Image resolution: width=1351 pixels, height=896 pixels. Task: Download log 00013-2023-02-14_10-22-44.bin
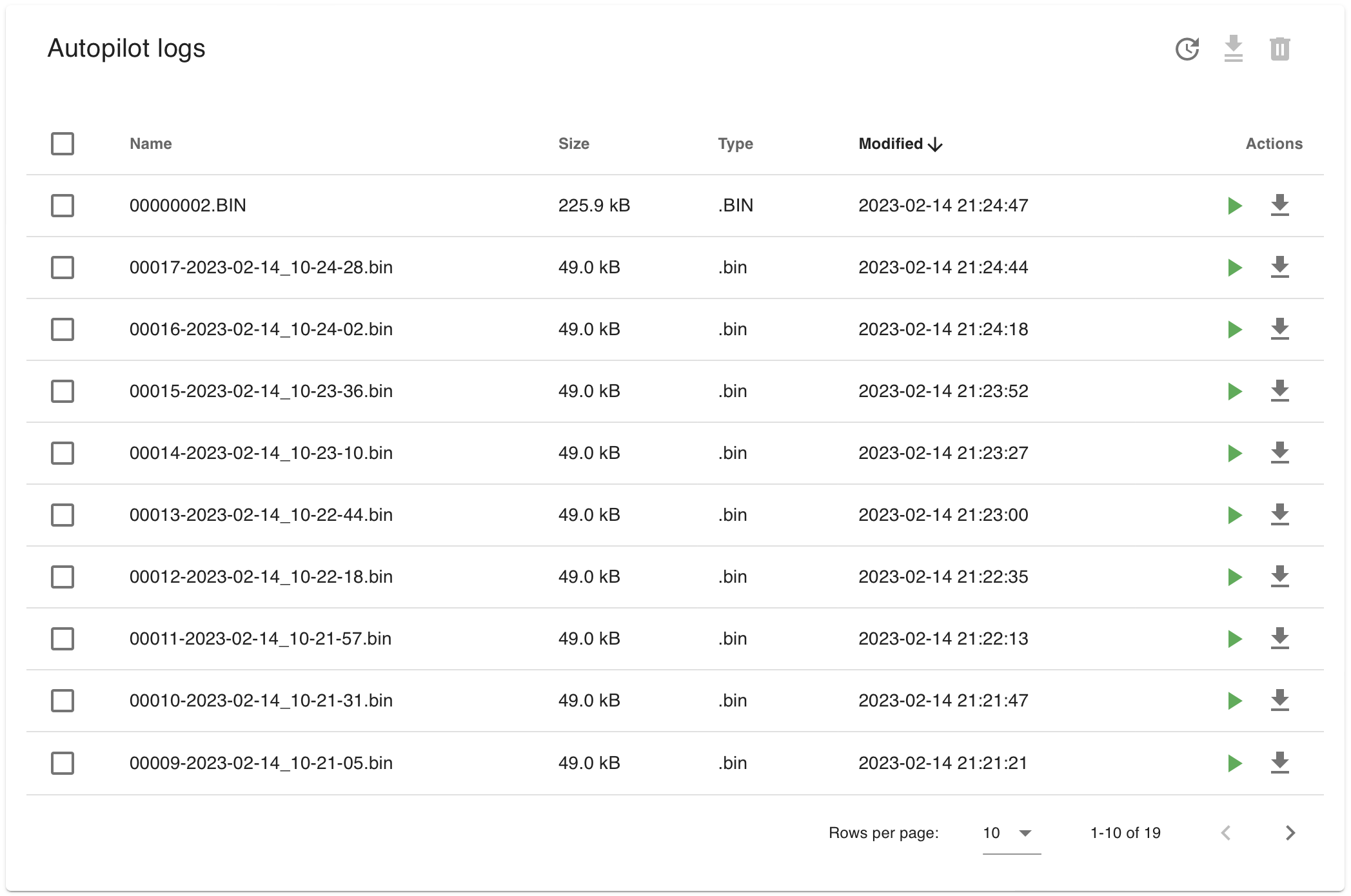[x=1279, y=515]
